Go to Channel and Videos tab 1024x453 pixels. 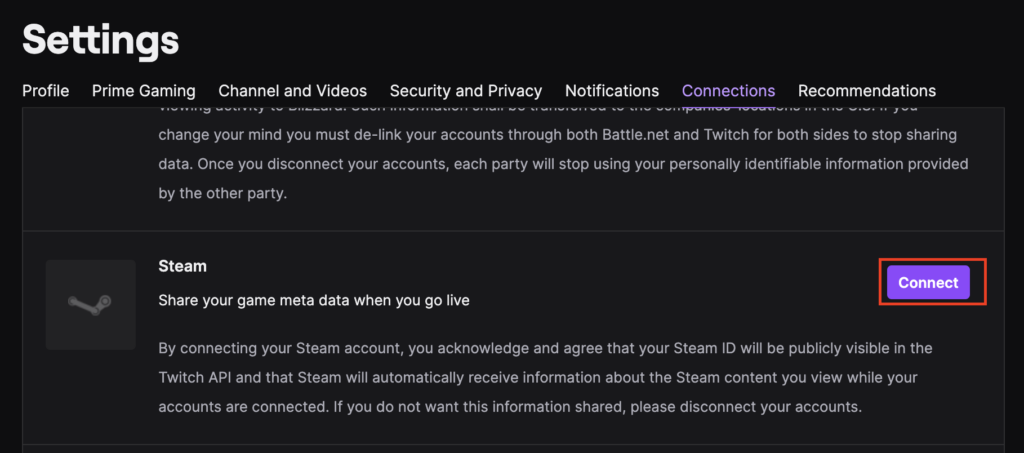[293, 91]
